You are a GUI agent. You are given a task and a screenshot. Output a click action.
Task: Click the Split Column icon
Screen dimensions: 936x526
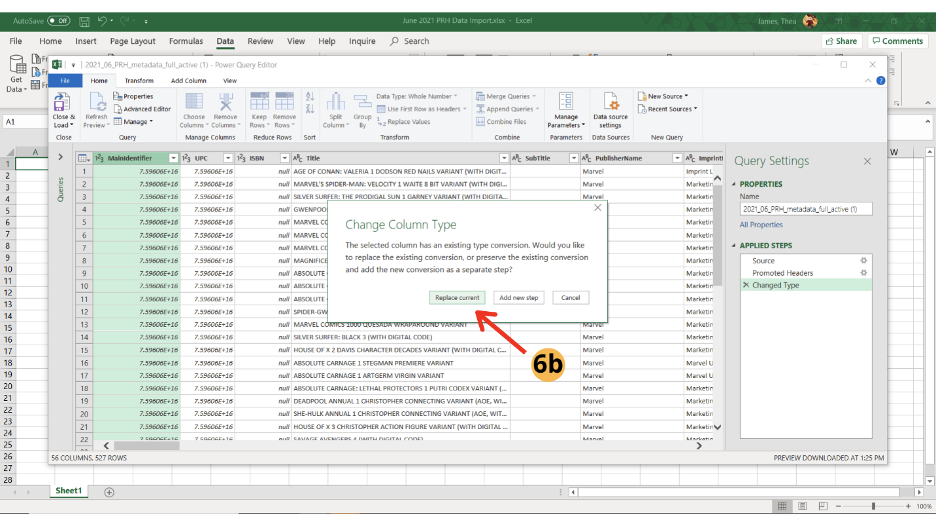pyautogui.click(x=335, y=101)
